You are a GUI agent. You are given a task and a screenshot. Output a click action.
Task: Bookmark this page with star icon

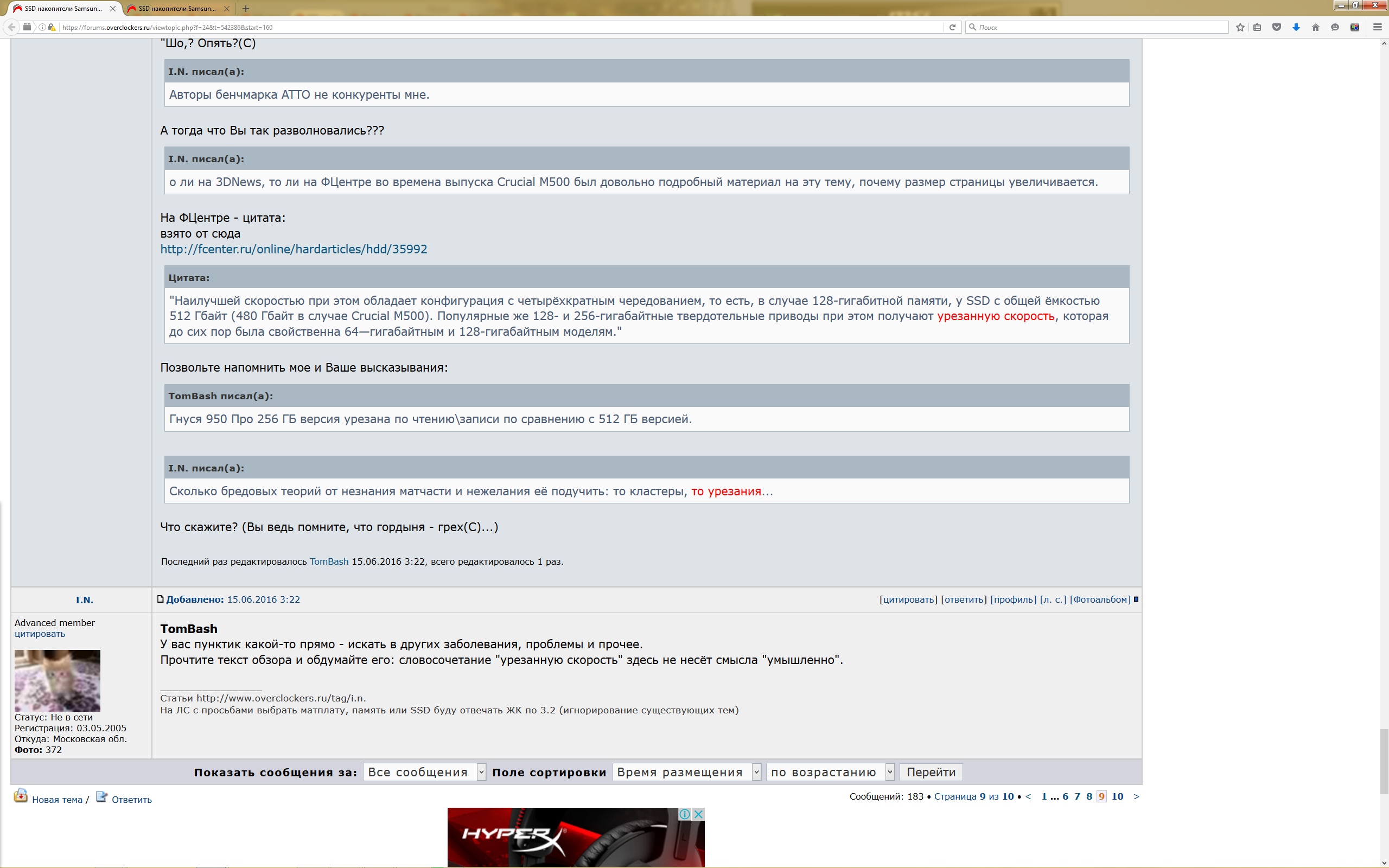click(1240, 27)
